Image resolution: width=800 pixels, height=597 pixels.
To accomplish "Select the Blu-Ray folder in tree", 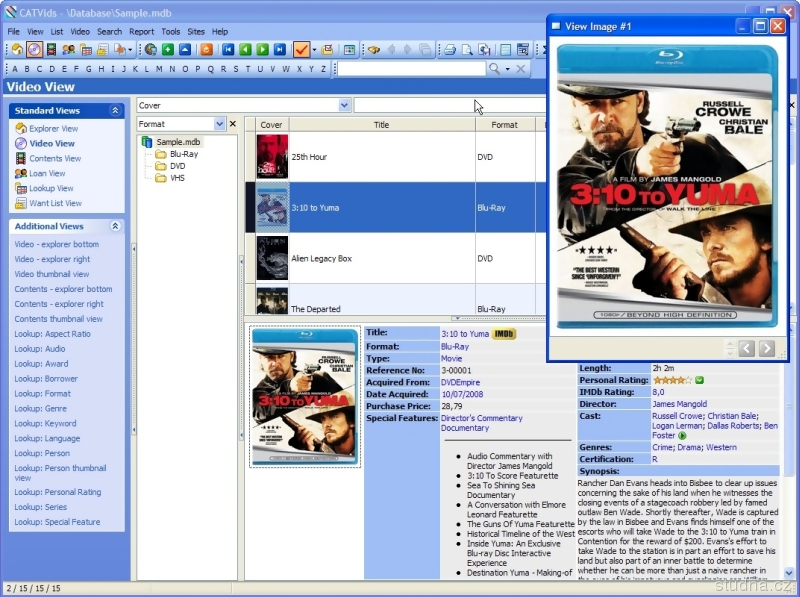I will click(184, 154).
